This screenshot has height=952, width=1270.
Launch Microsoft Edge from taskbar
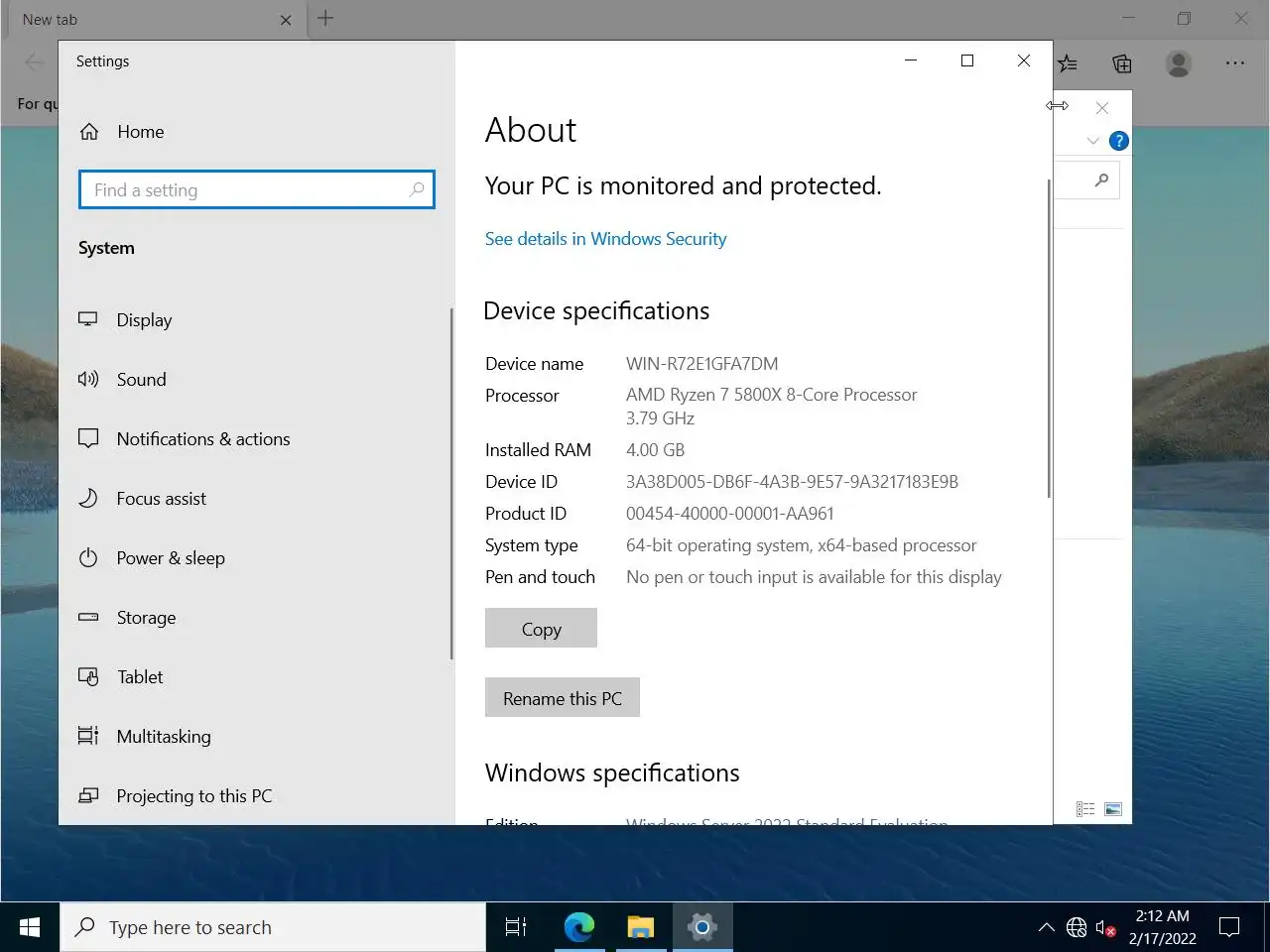pyautogui.click(x=579, y=927)
